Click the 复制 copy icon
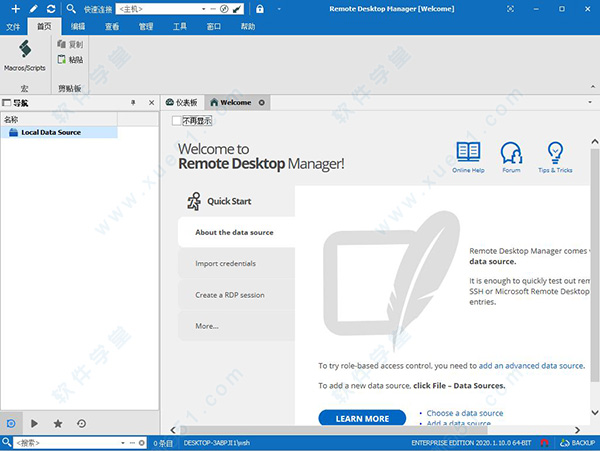600x451 pixels. [61, 44]
